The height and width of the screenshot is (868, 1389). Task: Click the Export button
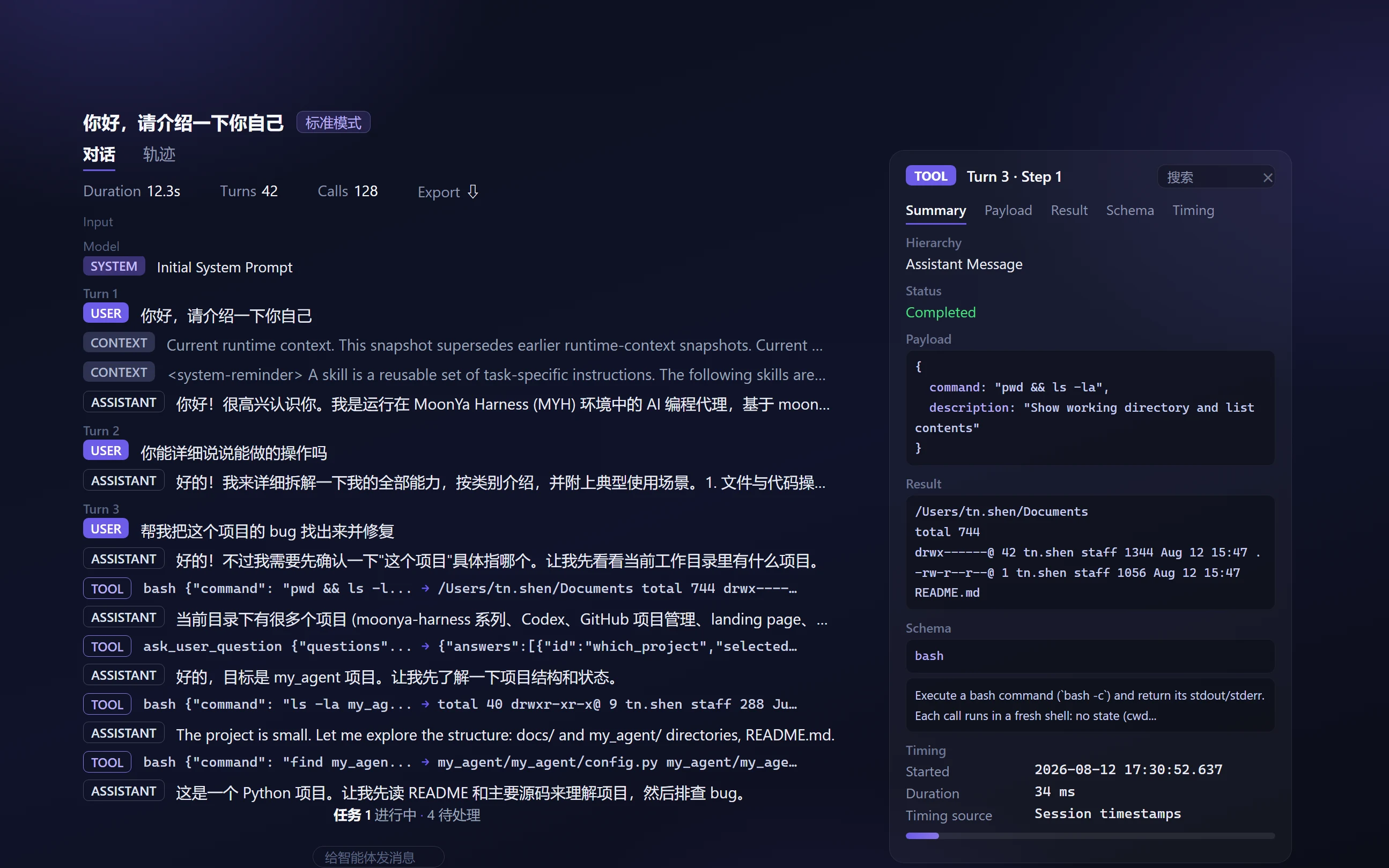(x=448, y=192)
